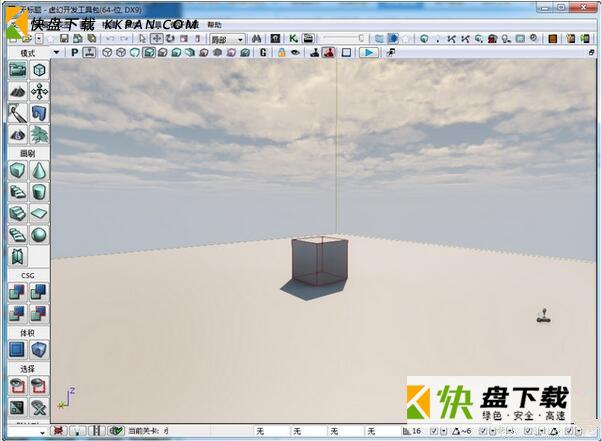Image resolution: width=601 pixels, height=441 pixels.
Task: Open the Matinee clapperboard icon
Action: 308,39
